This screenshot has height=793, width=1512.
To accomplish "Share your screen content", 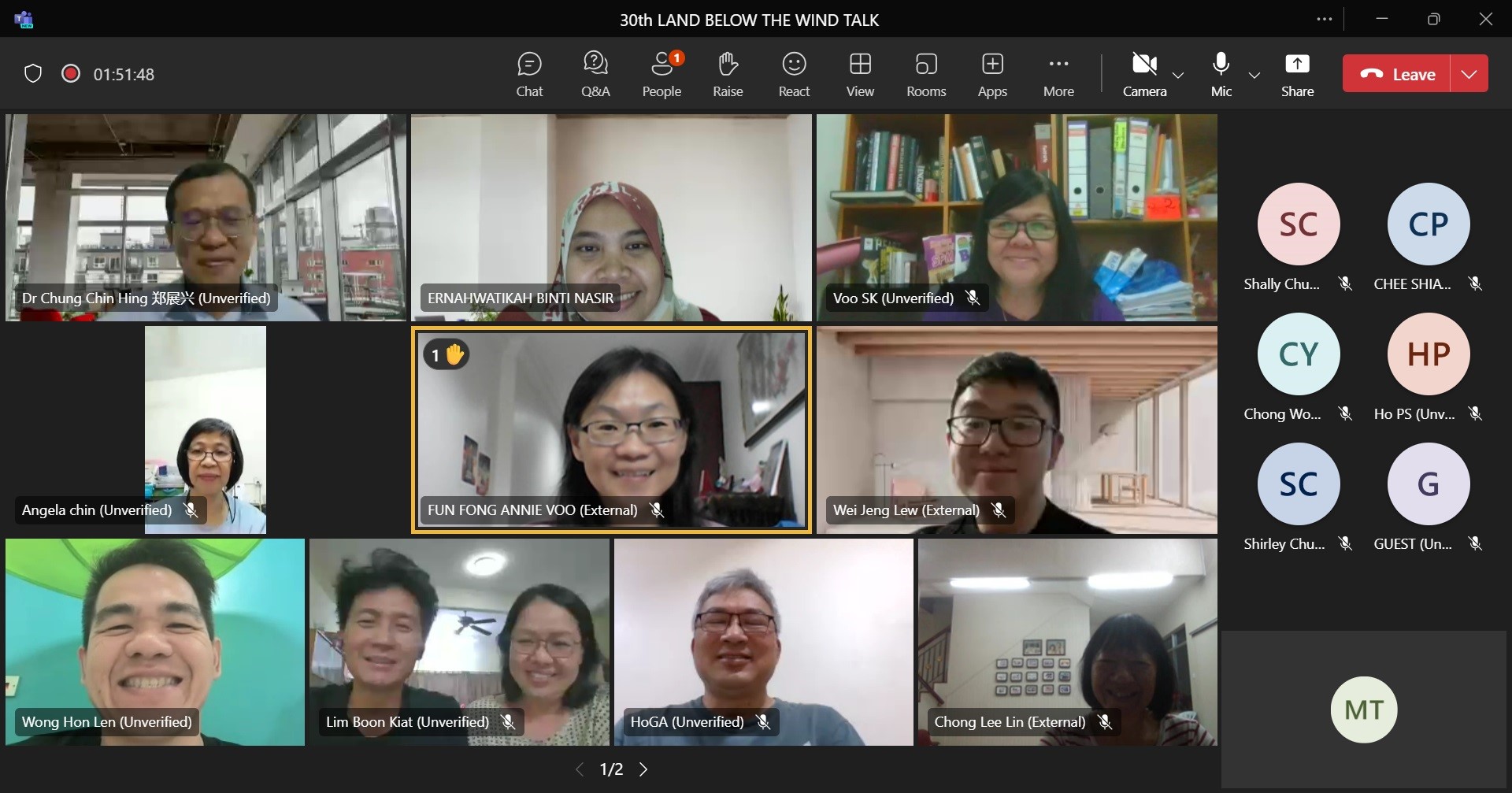I will 1297,74.
